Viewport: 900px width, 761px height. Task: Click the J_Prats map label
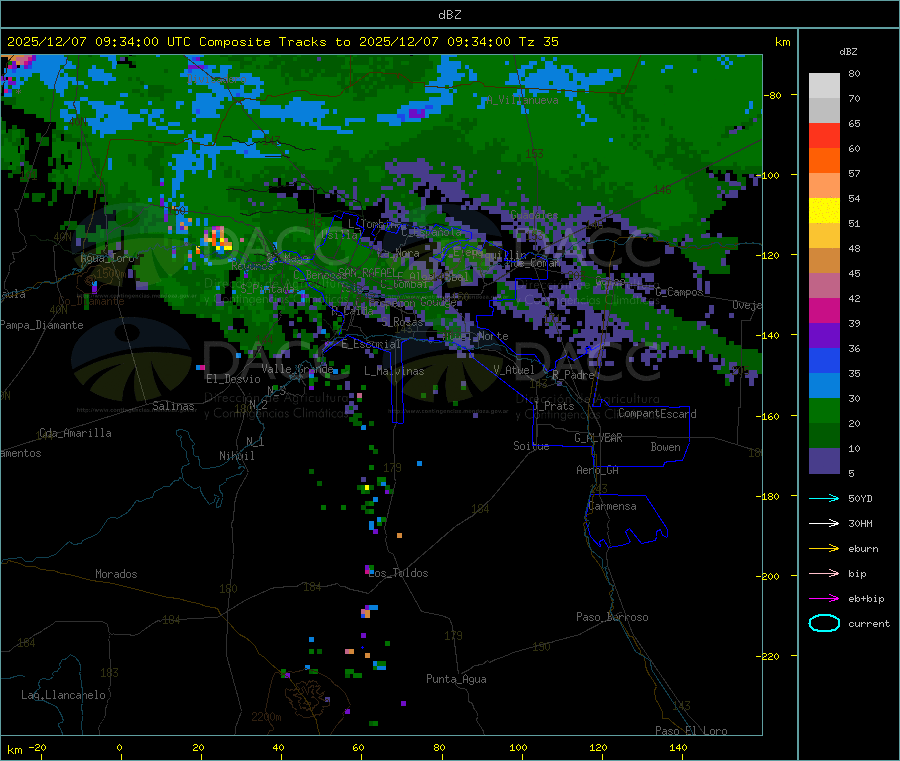(553, 406)
